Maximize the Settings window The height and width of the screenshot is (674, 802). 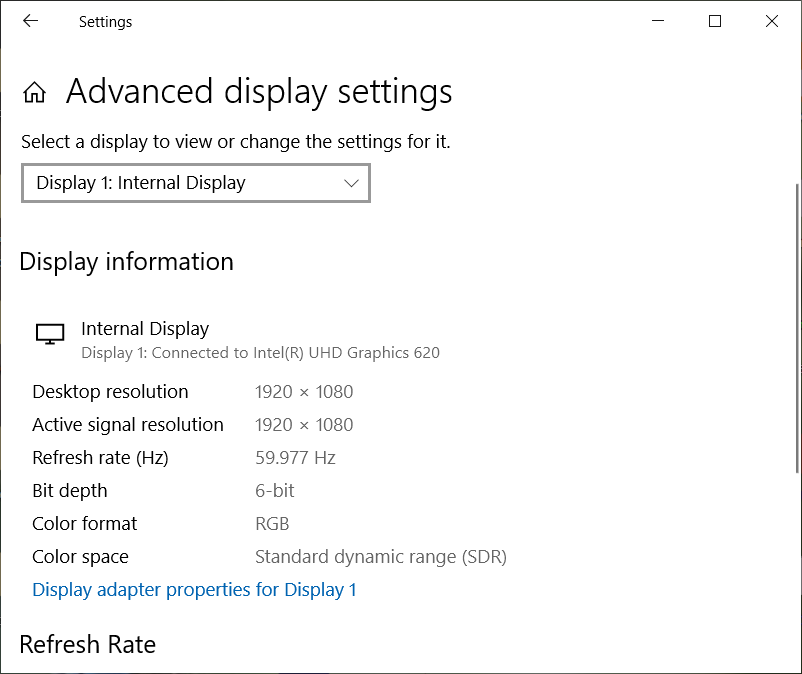click(715, 21)
